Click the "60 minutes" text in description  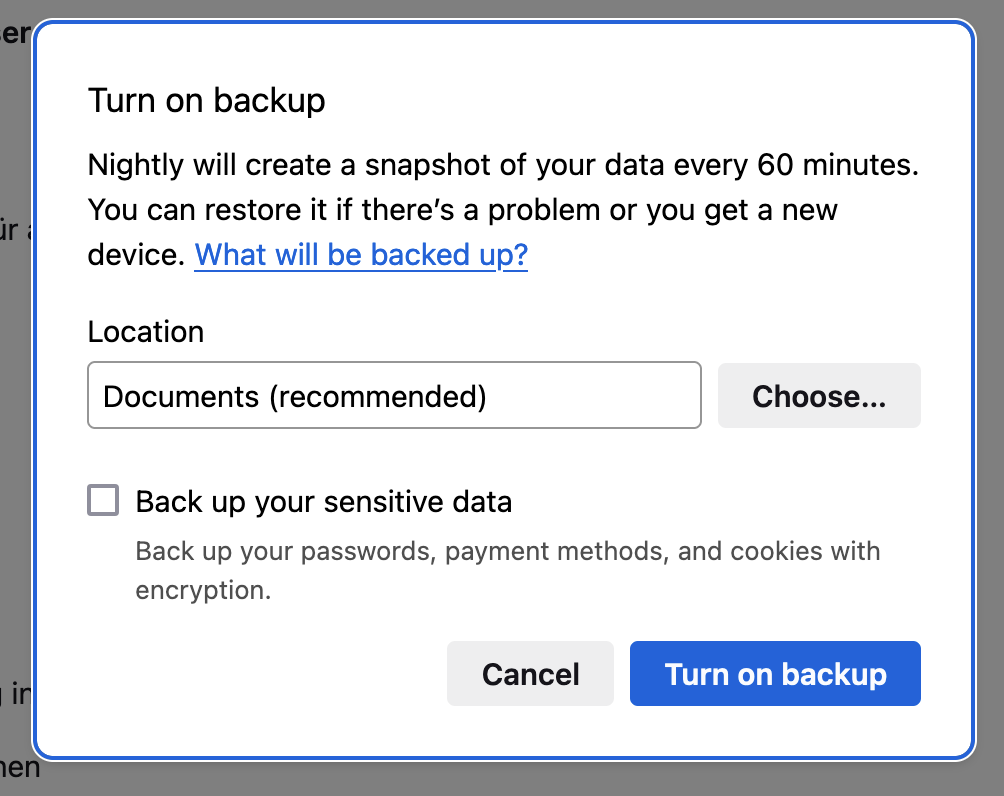point(837,165)
